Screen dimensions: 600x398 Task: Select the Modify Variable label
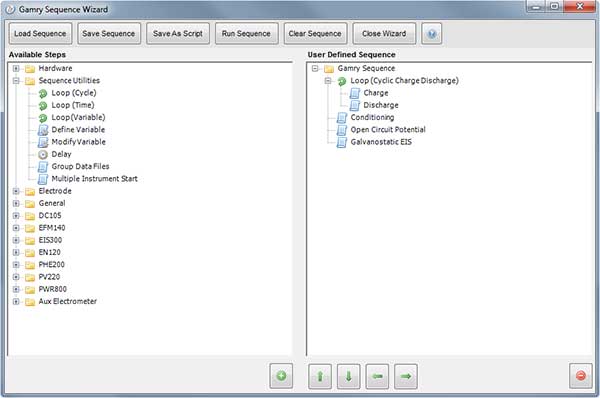click(78, 142)
